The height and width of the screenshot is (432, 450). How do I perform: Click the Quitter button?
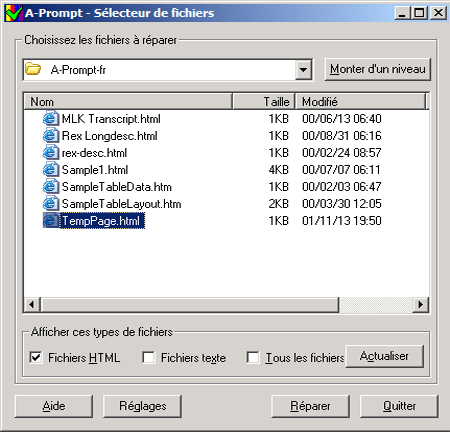coord(399,406)
